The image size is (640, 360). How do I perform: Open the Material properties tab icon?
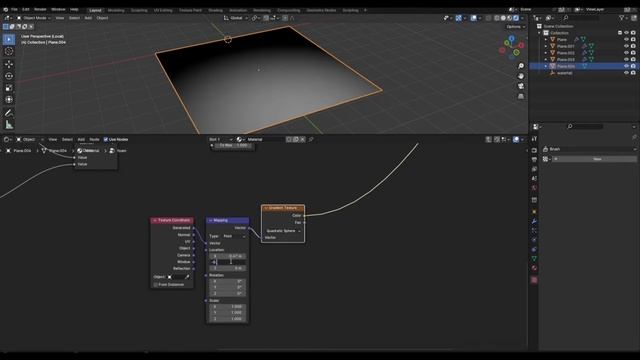point(534,268)
